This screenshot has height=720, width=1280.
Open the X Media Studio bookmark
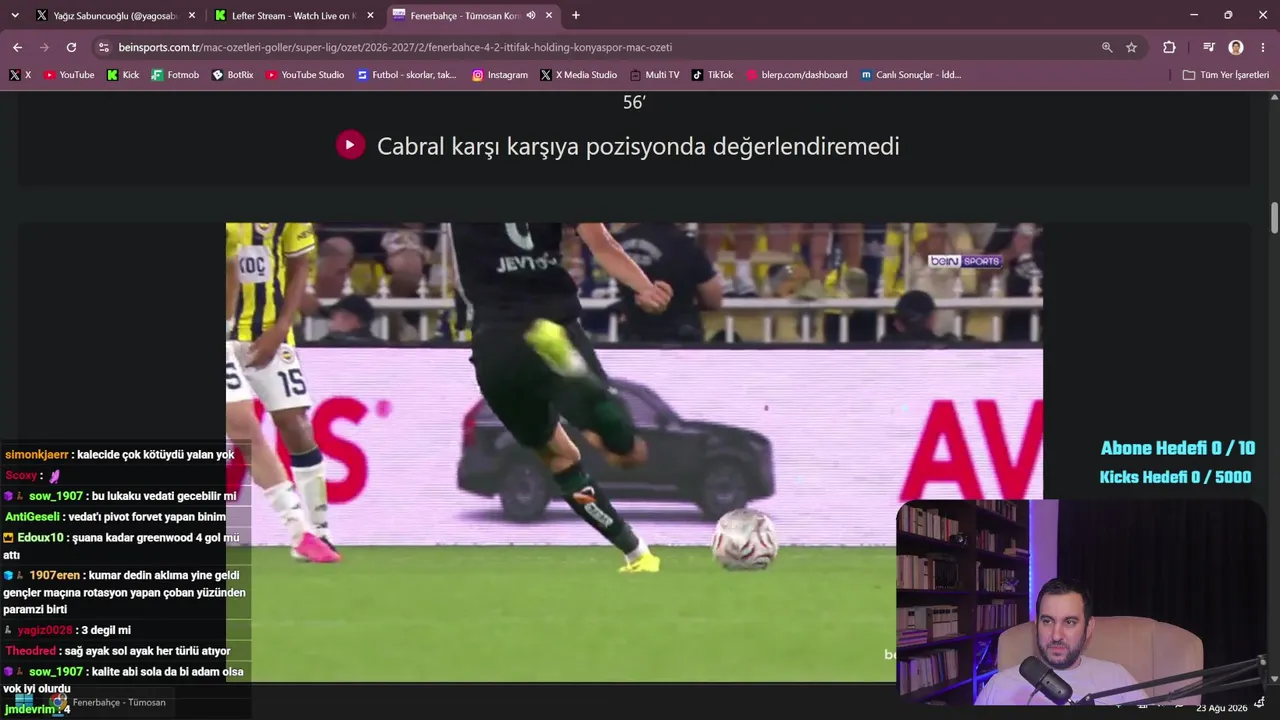pyautogui.click(x=579, y=75)
